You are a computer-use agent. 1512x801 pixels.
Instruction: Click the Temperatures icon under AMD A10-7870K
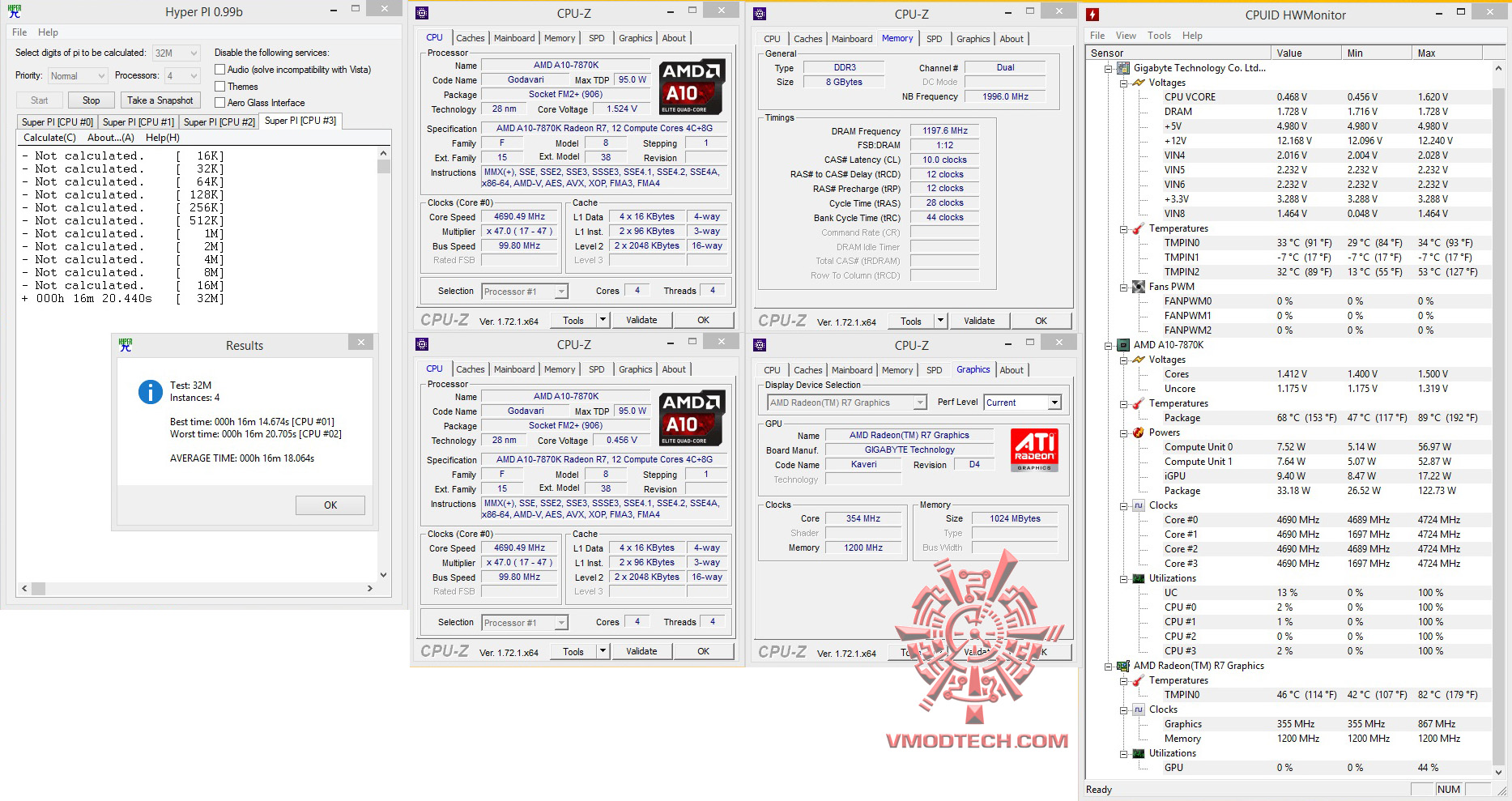[1138, 403]
